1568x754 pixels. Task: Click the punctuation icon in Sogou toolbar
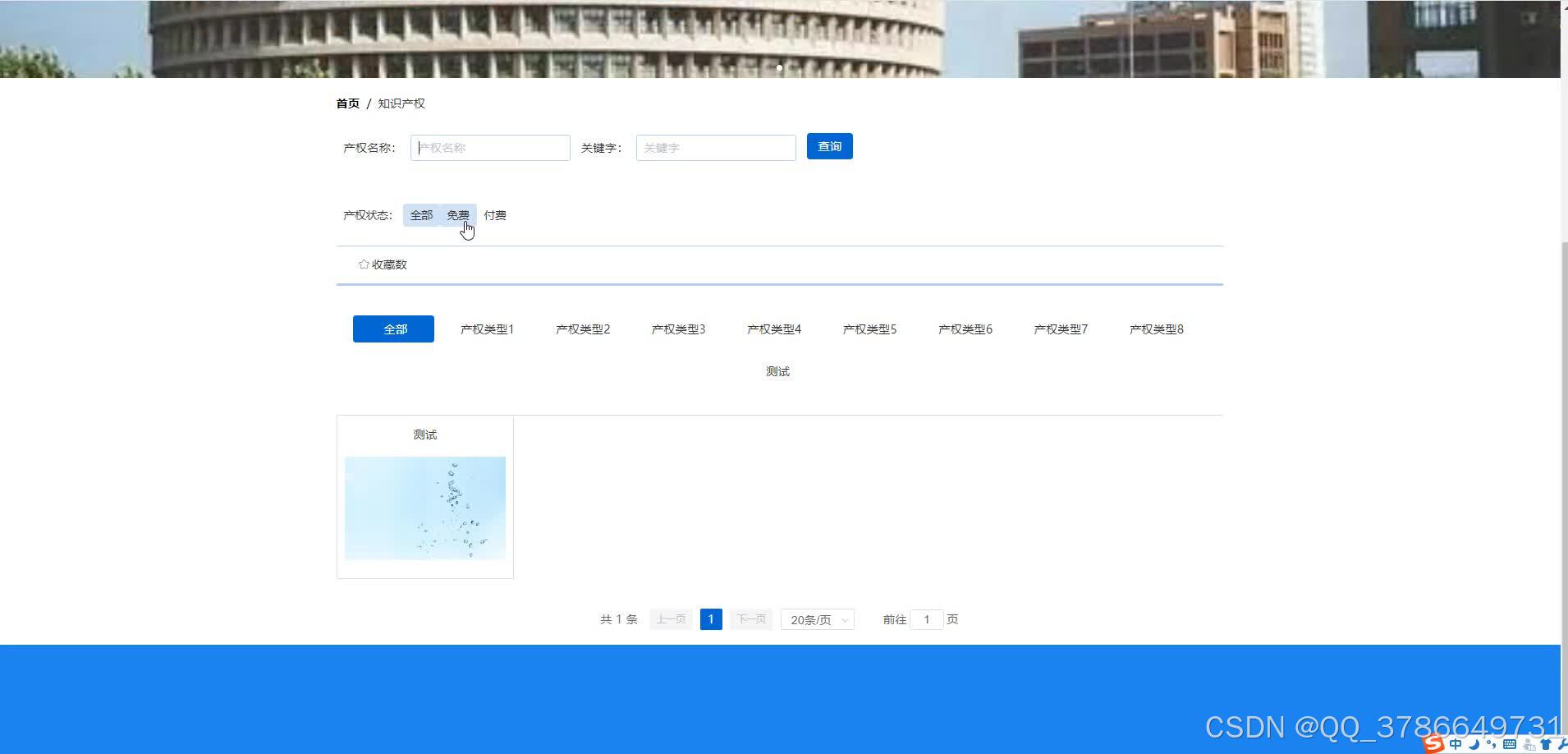click(1492, 744)
